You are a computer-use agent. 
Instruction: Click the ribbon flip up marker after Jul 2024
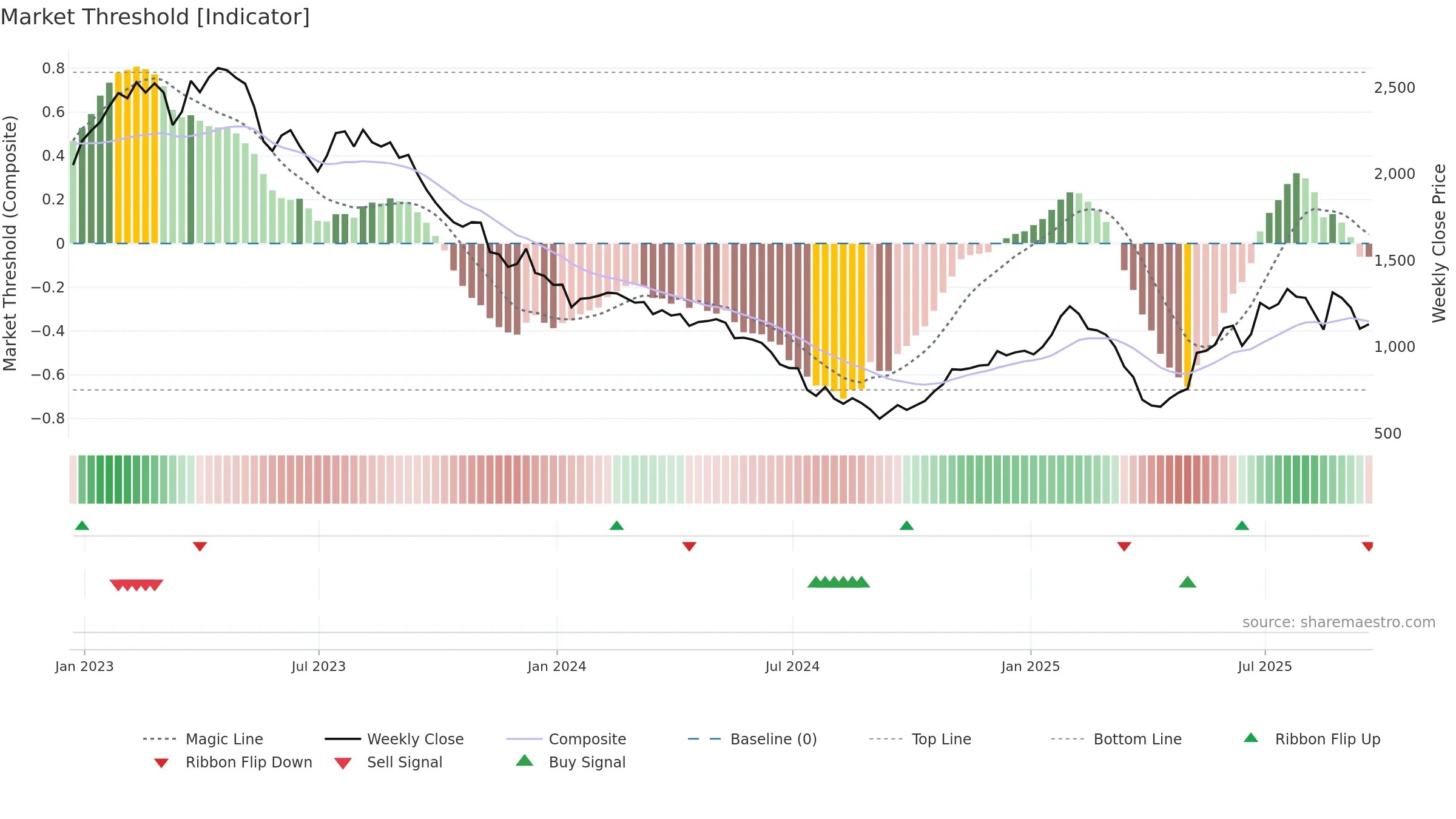(906, 525)
